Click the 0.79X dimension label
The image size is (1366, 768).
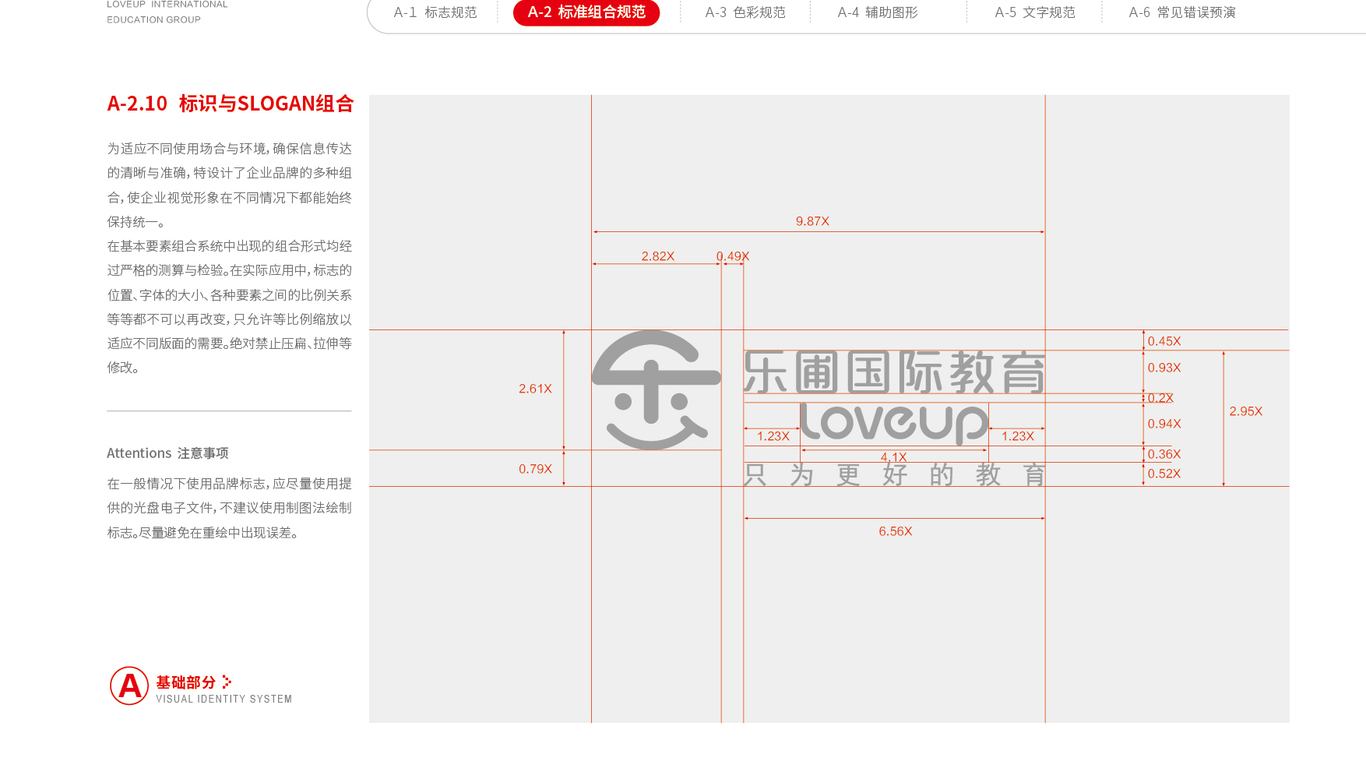535,468
